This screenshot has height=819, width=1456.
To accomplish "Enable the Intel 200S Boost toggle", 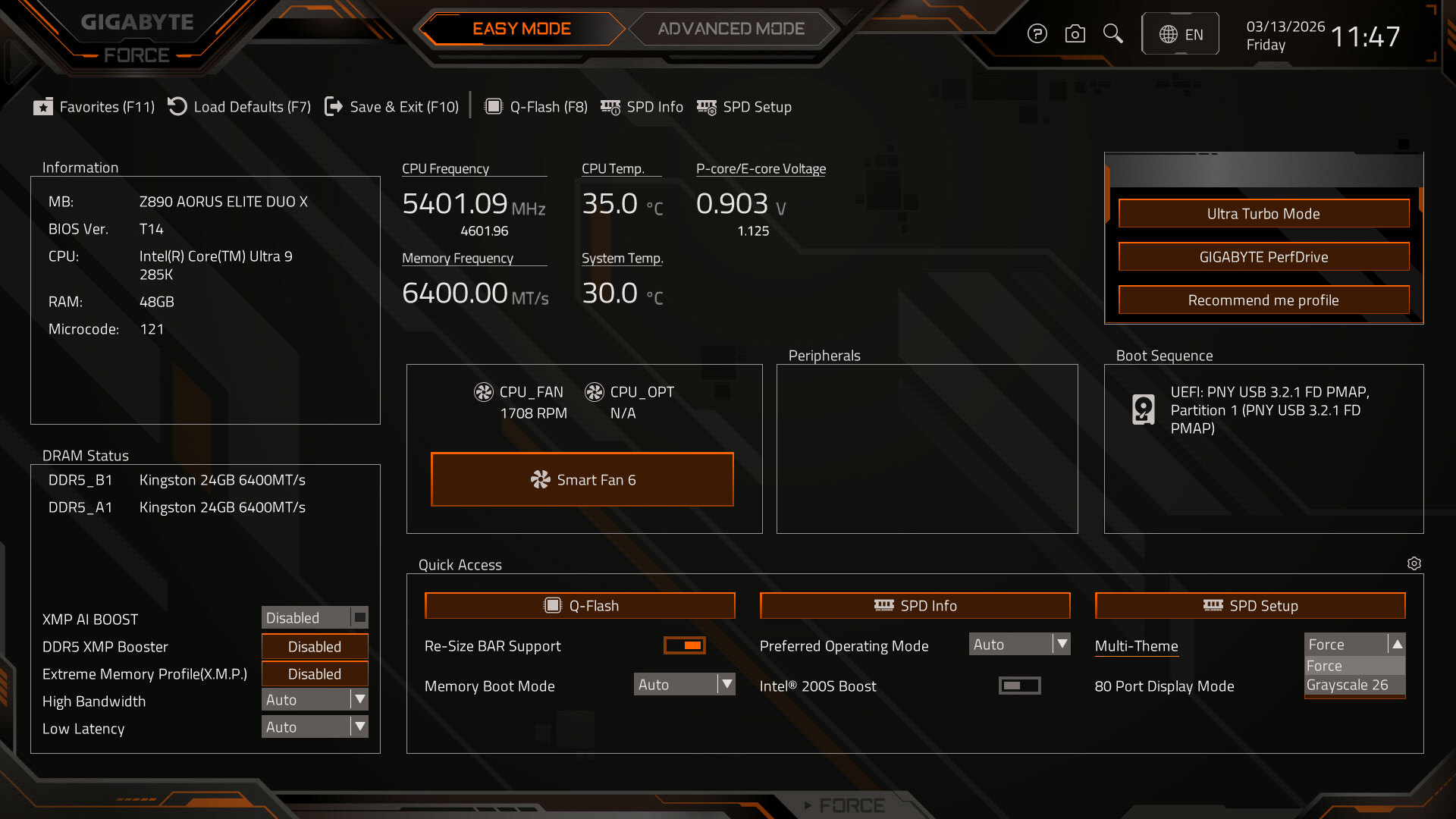I will click(1019, 686).
